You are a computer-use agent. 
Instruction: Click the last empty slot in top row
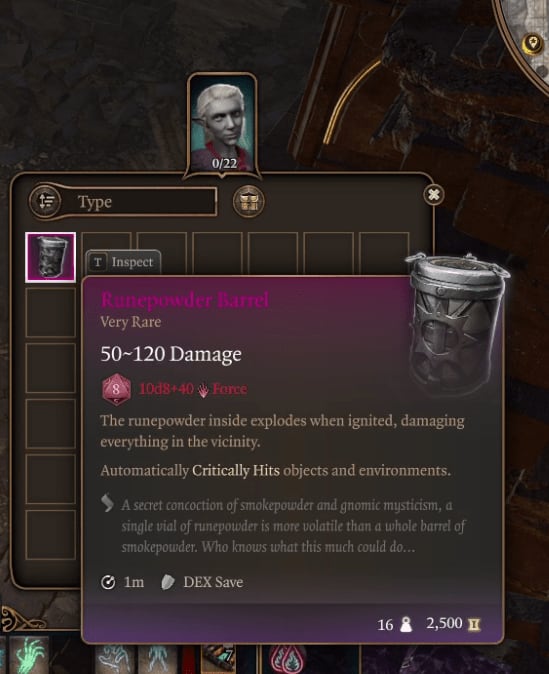pos(384,252)
